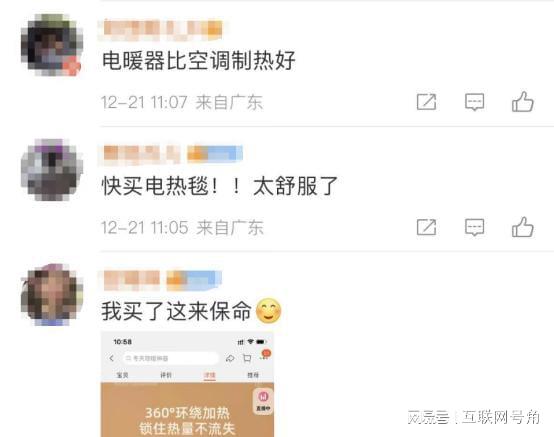Tap the back arrow in embedded screenshot
Screen dimensions: 554x437
pos(112,358)
